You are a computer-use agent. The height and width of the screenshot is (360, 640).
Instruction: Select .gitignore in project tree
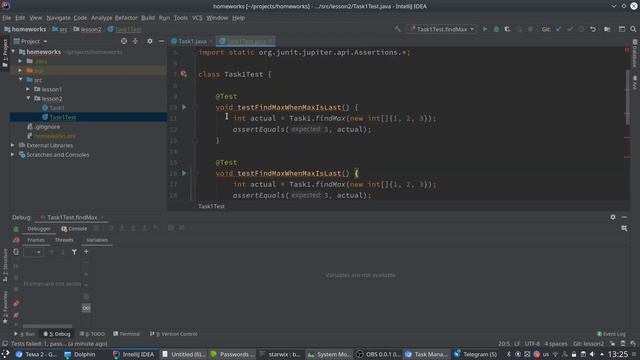(x=44, y=127)
